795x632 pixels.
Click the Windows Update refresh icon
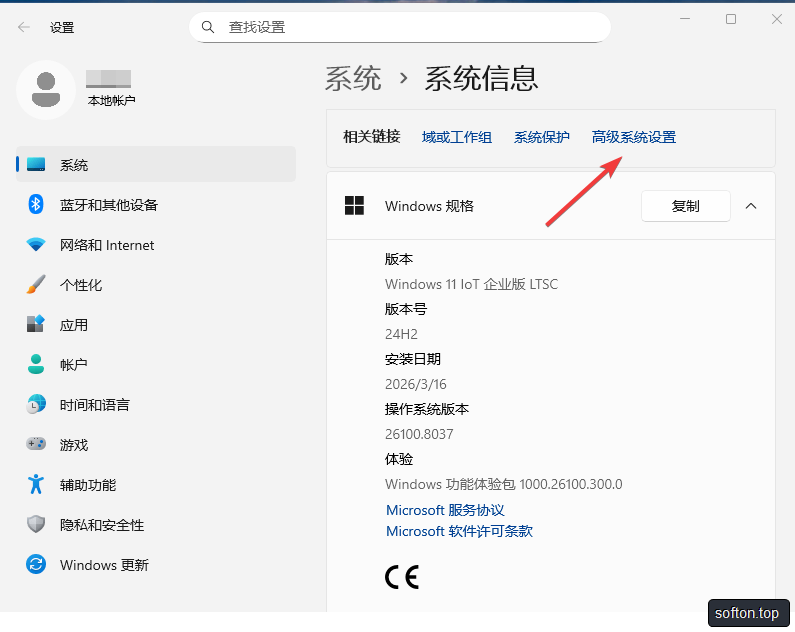click(36, 564)
